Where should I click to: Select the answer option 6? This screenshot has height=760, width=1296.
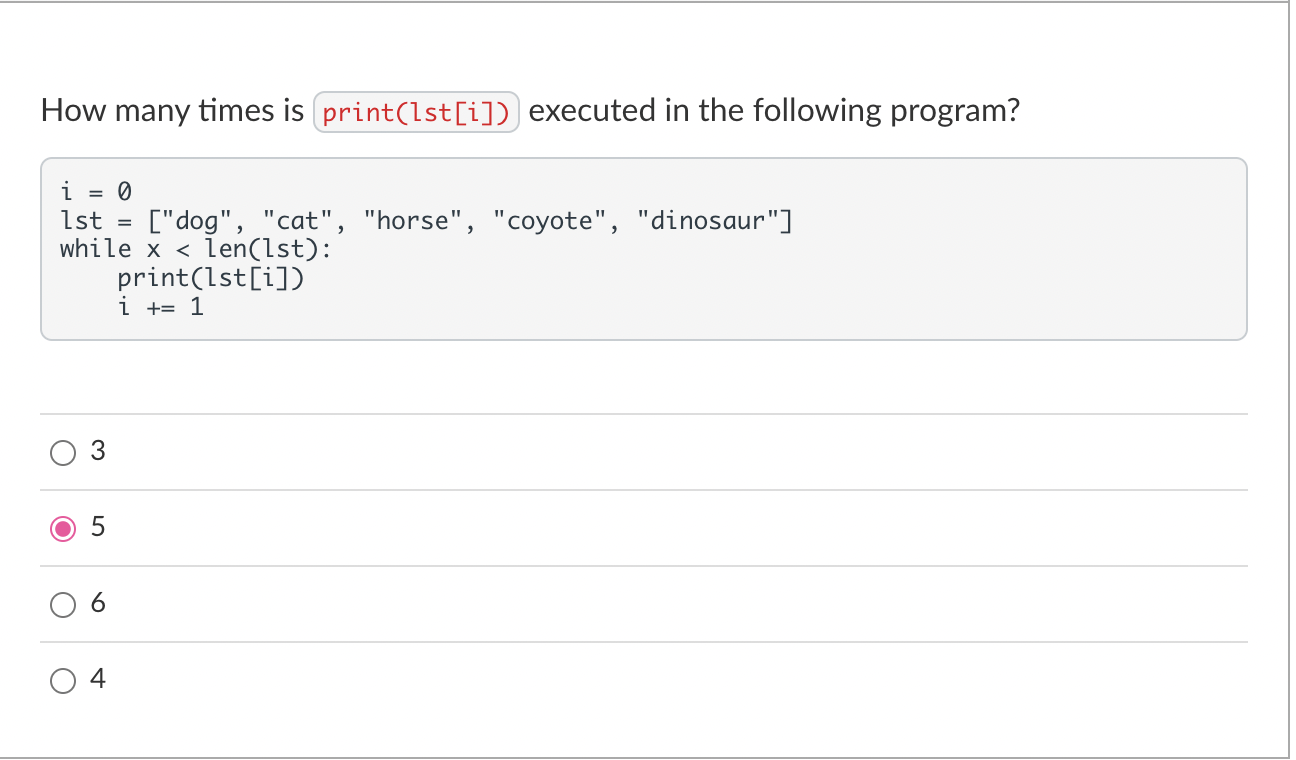coord(62,605)
